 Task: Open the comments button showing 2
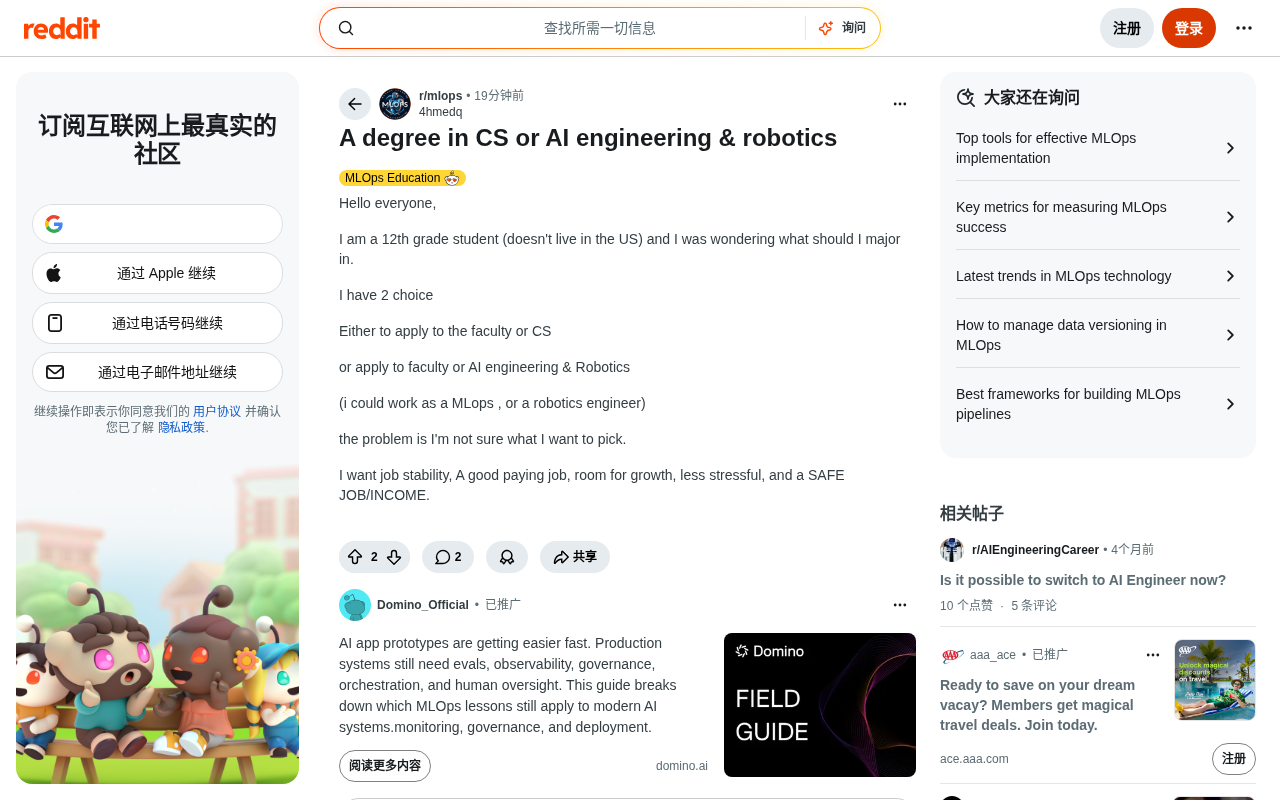(x=448, y=557)
